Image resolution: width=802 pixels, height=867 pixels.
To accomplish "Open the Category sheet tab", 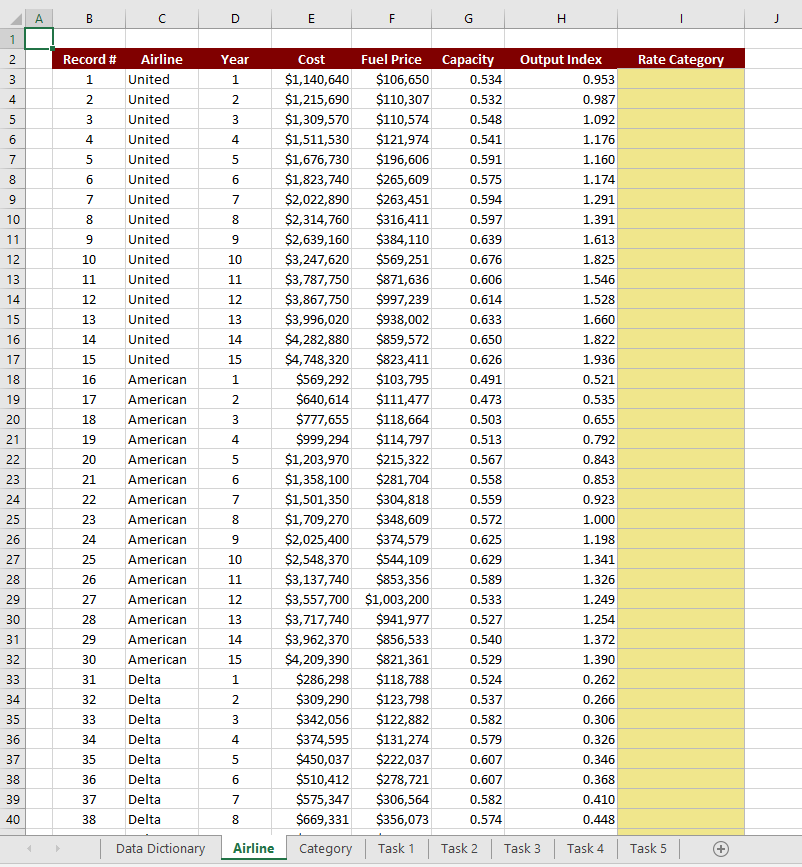I will tap(325, 848).
